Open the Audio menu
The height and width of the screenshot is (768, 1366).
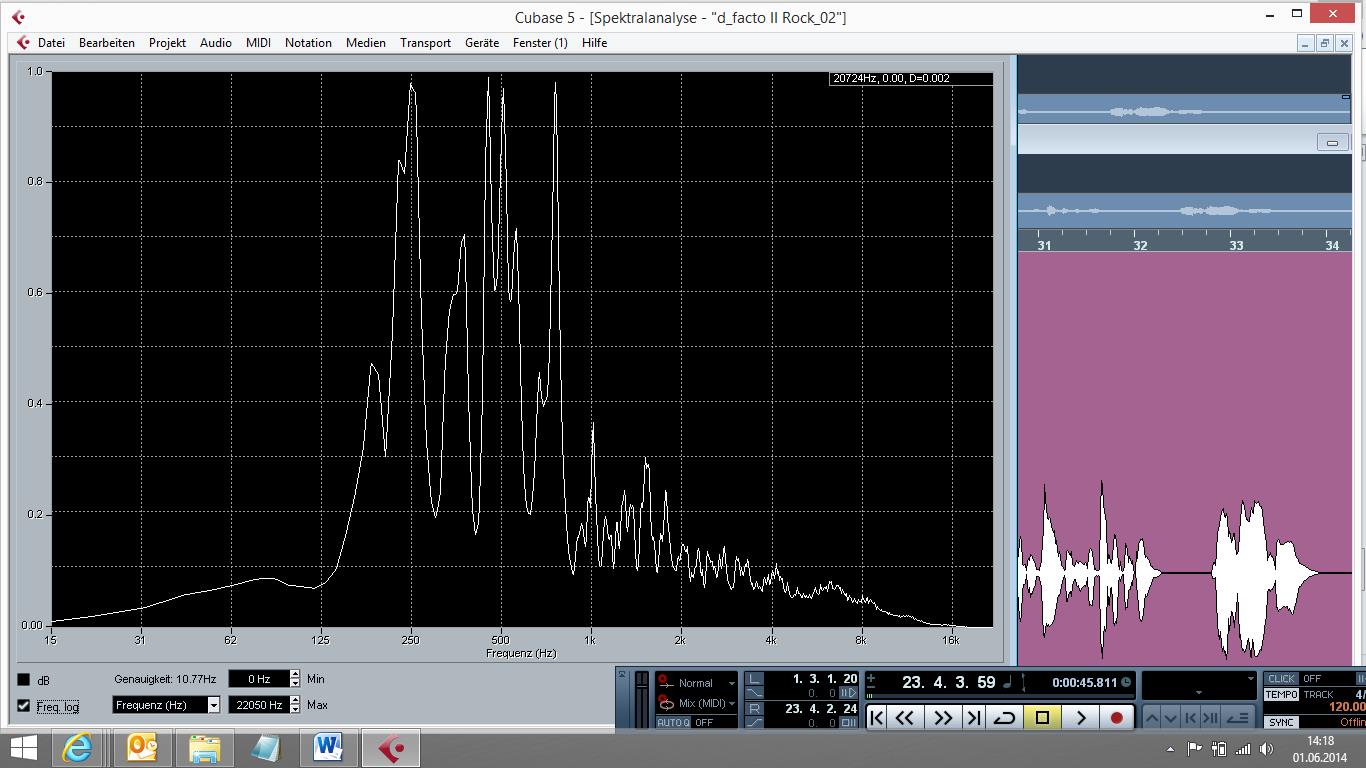215,43
